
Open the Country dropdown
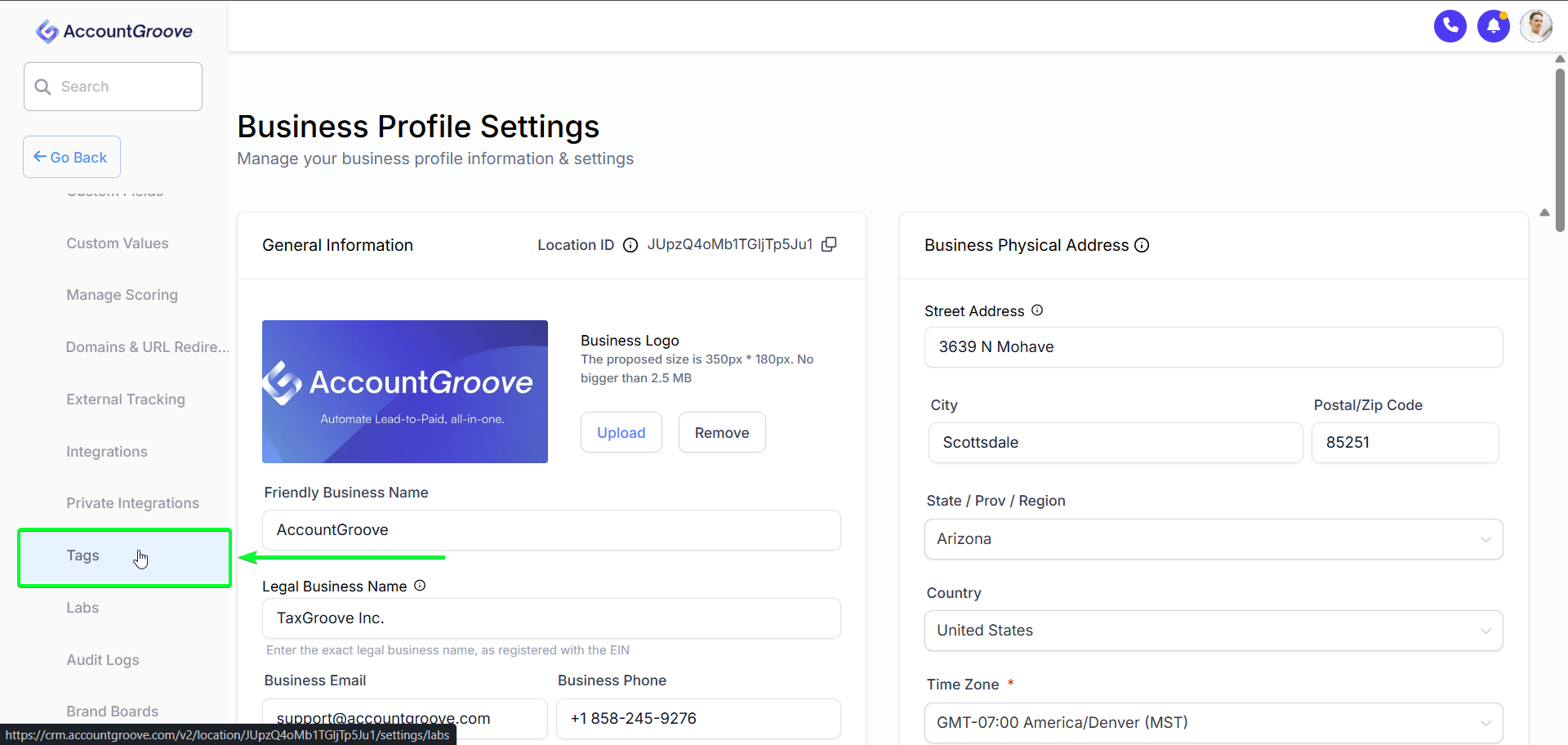(x=1214, y=631)
